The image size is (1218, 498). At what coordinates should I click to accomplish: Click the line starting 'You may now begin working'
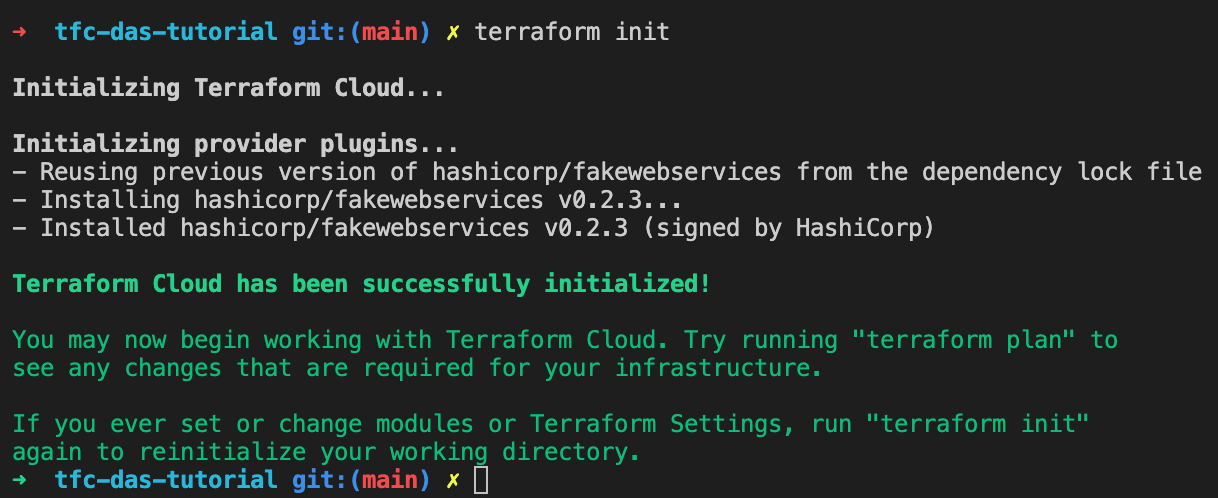point(565,340)
